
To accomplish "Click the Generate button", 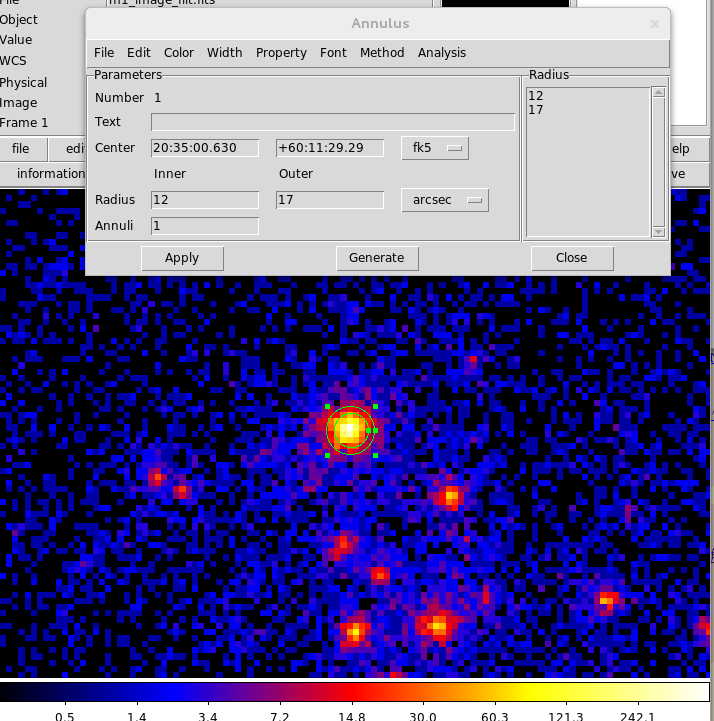I will [377, 258].
